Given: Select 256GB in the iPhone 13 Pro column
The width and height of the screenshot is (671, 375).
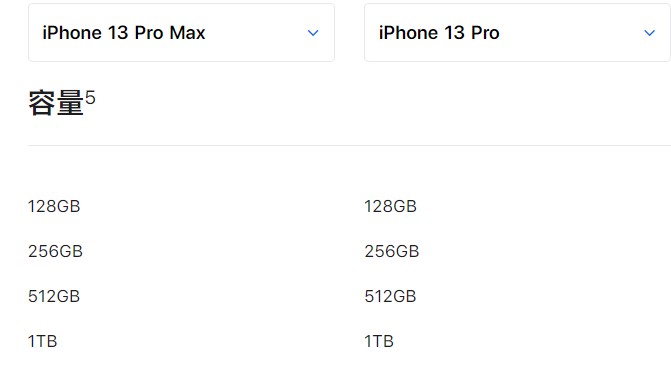Looking at the screenshot, I should pyautogui.click(x=392, y=251).
